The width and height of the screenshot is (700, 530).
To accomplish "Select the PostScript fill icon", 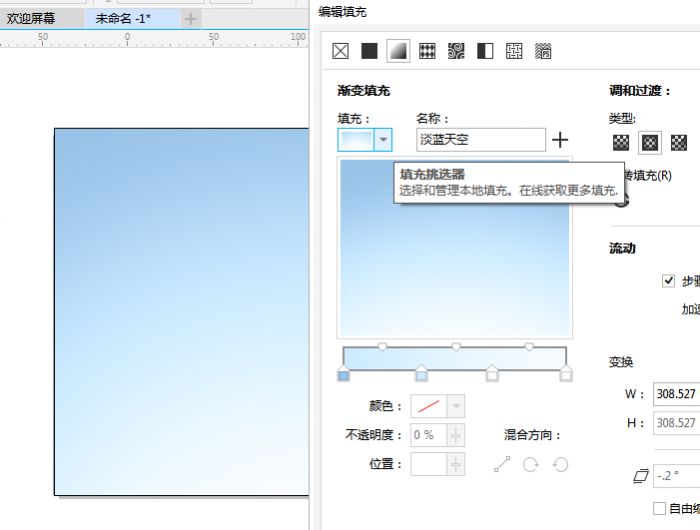I will click(543, 51).
